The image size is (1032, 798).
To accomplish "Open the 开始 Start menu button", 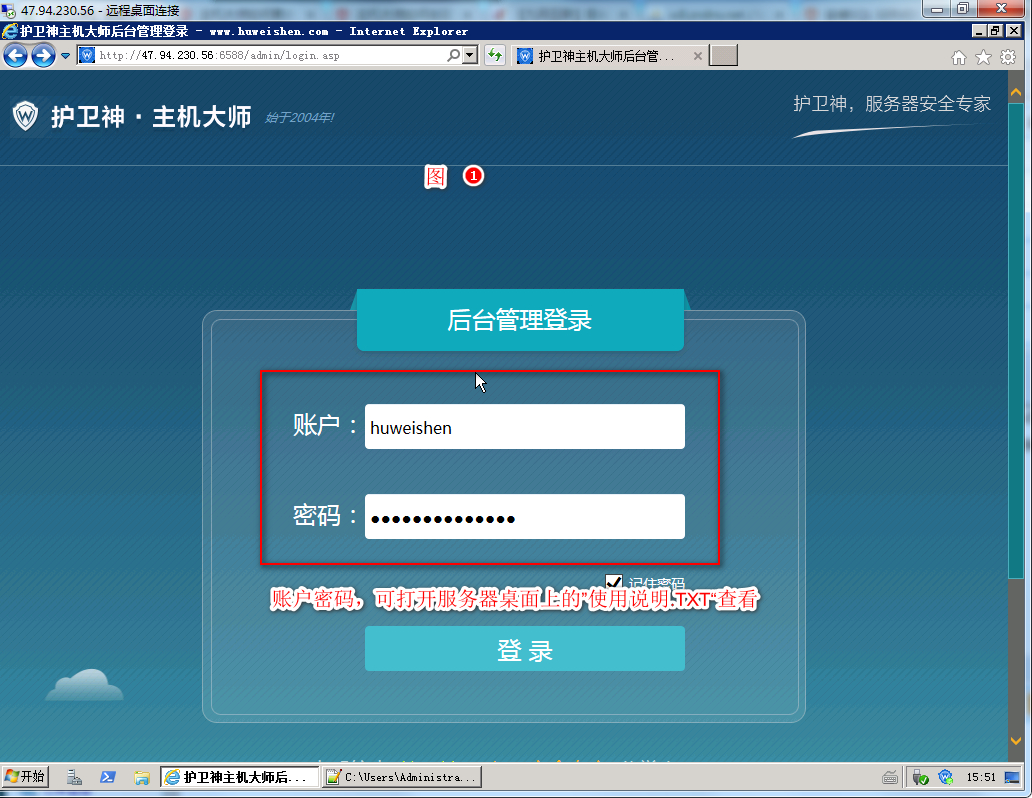I will [25, 777].
